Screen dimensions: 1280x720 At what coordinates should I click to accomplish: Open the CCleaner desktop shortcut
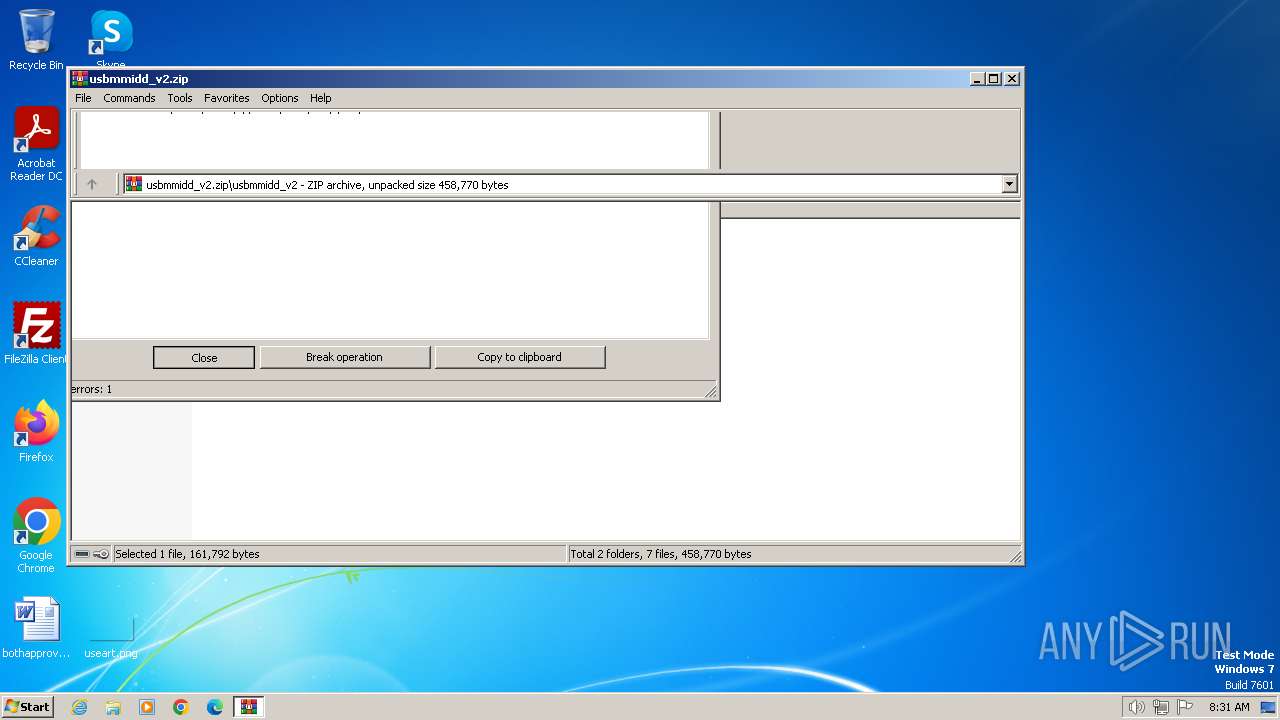36,236
